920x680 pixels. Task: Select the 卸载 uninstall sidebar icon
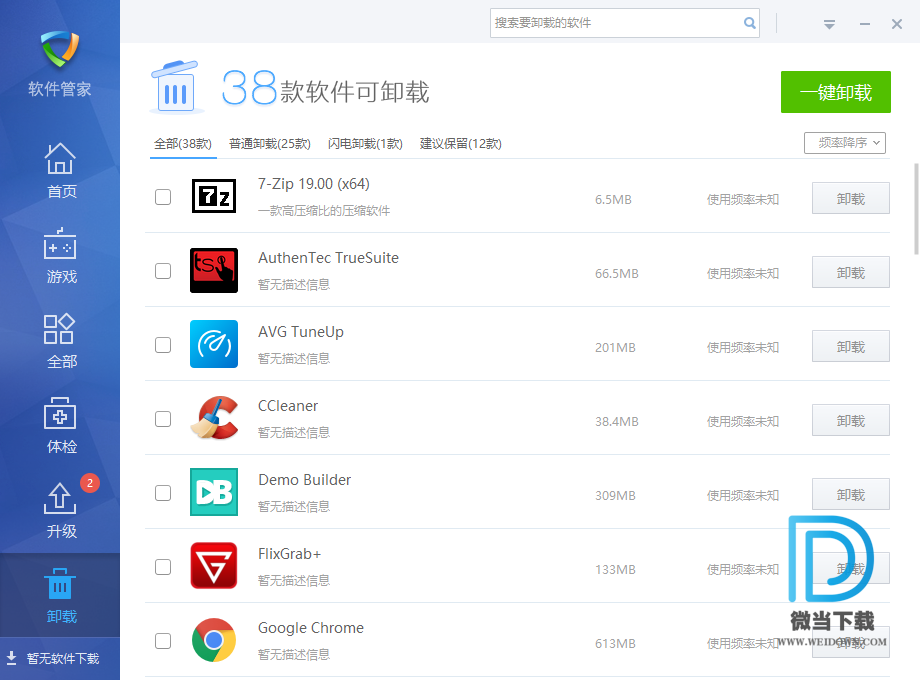60,584
